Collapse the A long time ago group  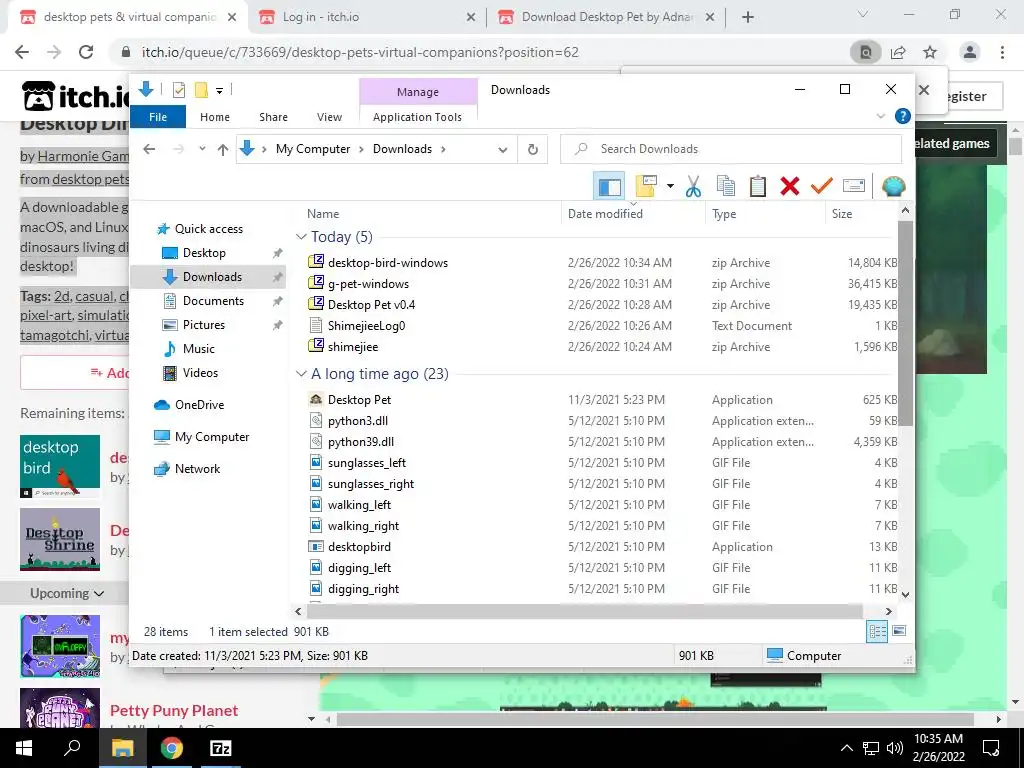click(301, 374)
